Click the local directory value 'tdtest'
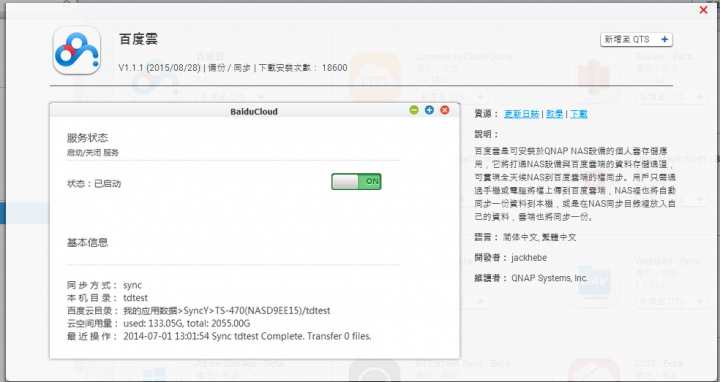 135,298
